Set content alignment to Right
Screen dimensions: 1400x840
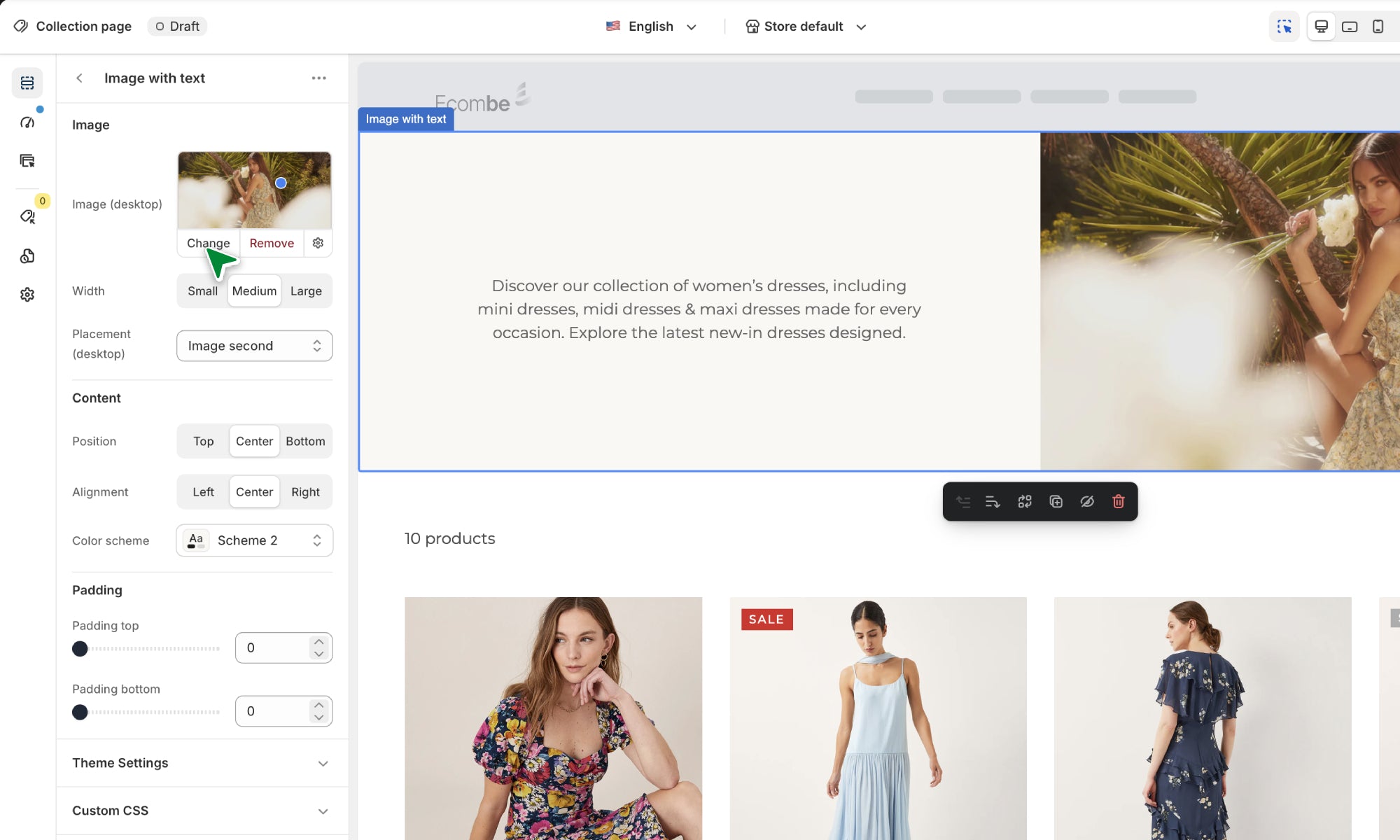pyautogui.click(x=305, y=492)
